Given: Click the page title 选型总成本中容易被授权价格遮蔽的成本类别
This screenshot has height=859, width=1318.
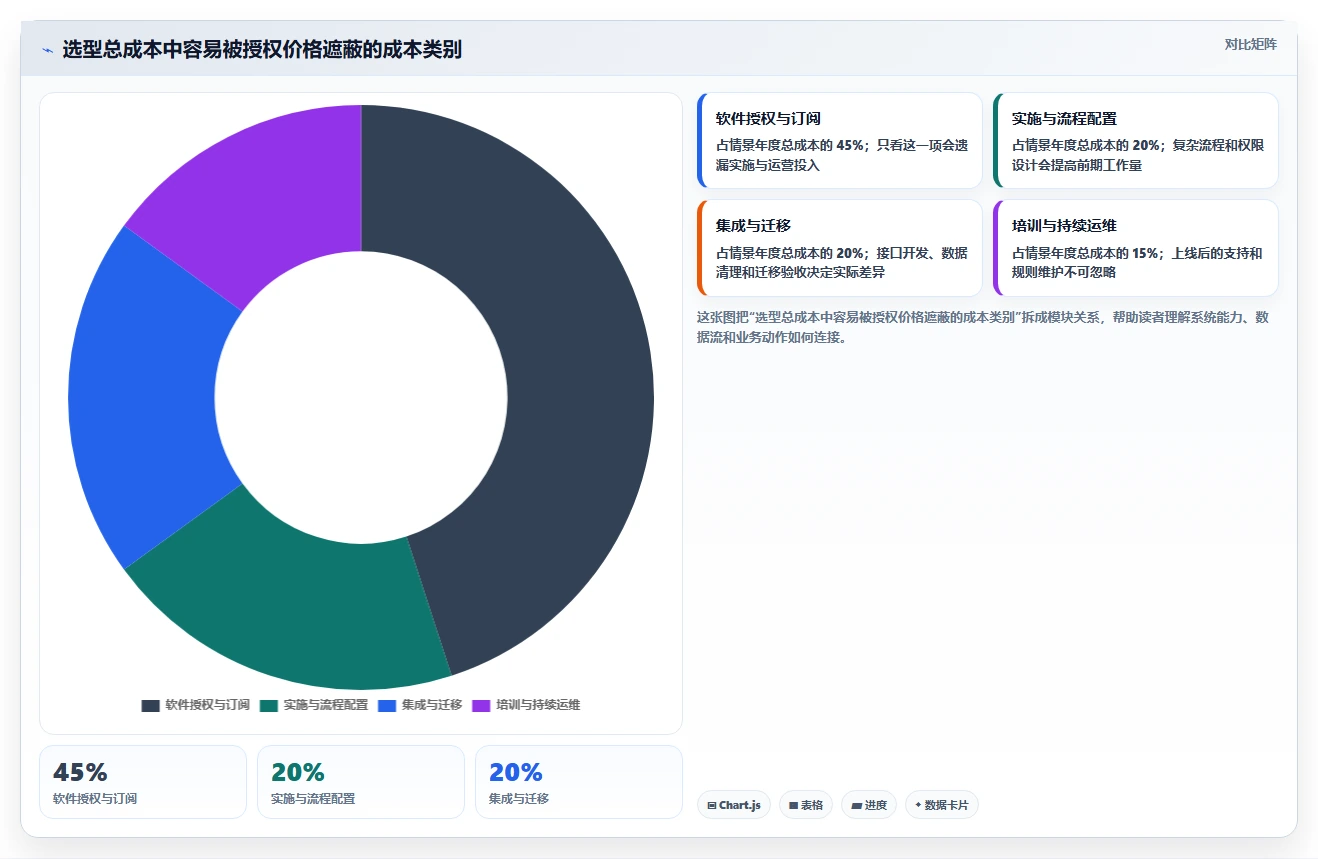Looking at the screenshot, I should coord(262,50).
